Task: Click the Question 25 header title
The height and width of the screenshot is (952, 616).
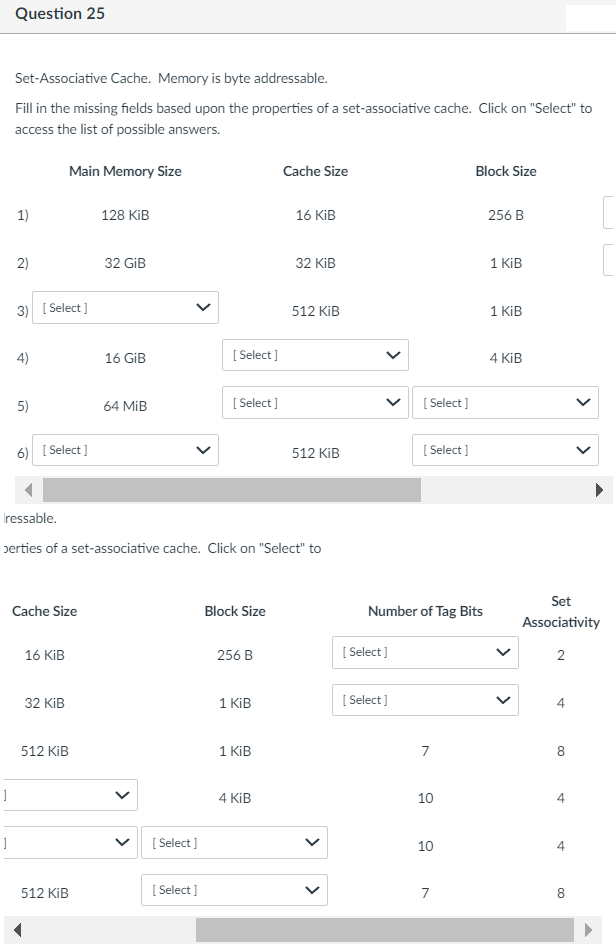Action: click(x=60, y=13)
